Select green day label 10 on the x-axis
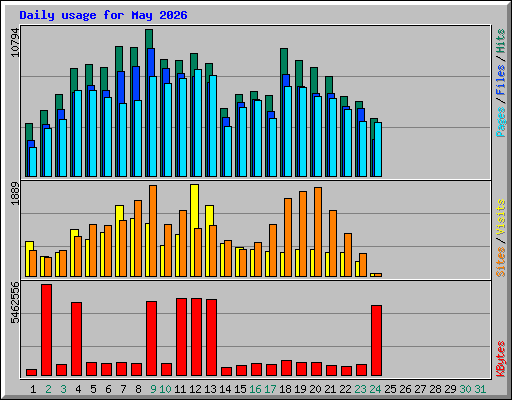This screenshot has width=512, height=400. click(165, 389)
